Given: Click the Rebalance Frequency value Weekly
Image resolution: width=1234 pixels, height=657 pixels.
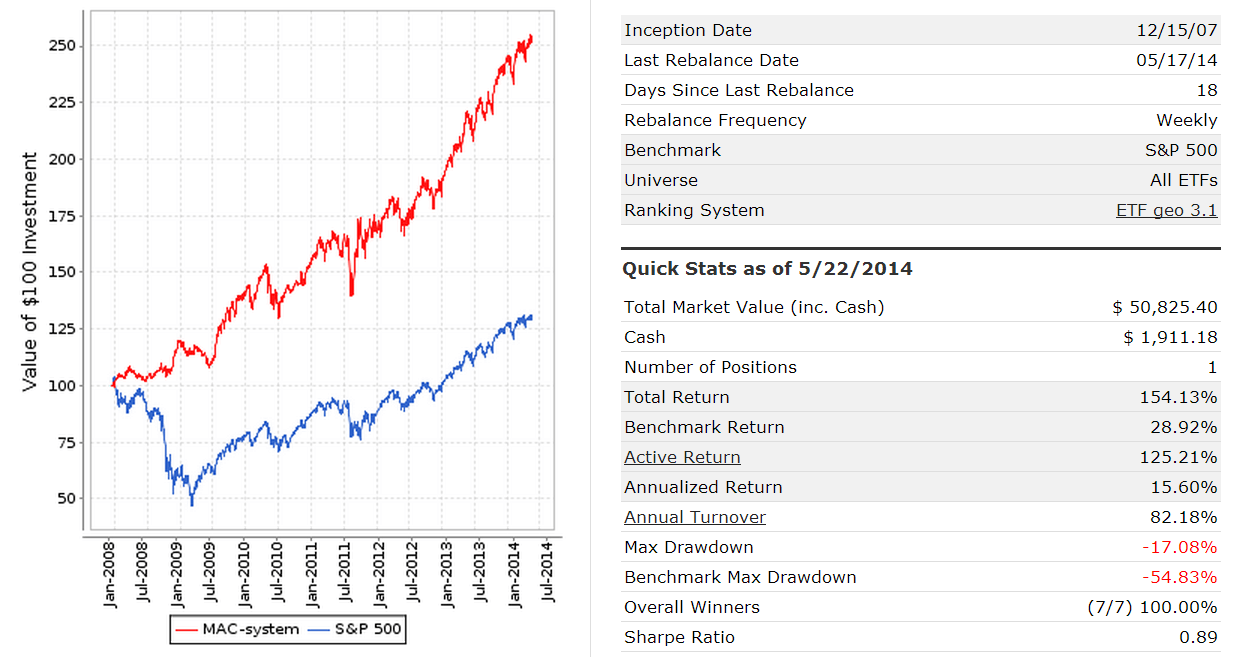Looking at the screenshot, I should (1187, 120).
